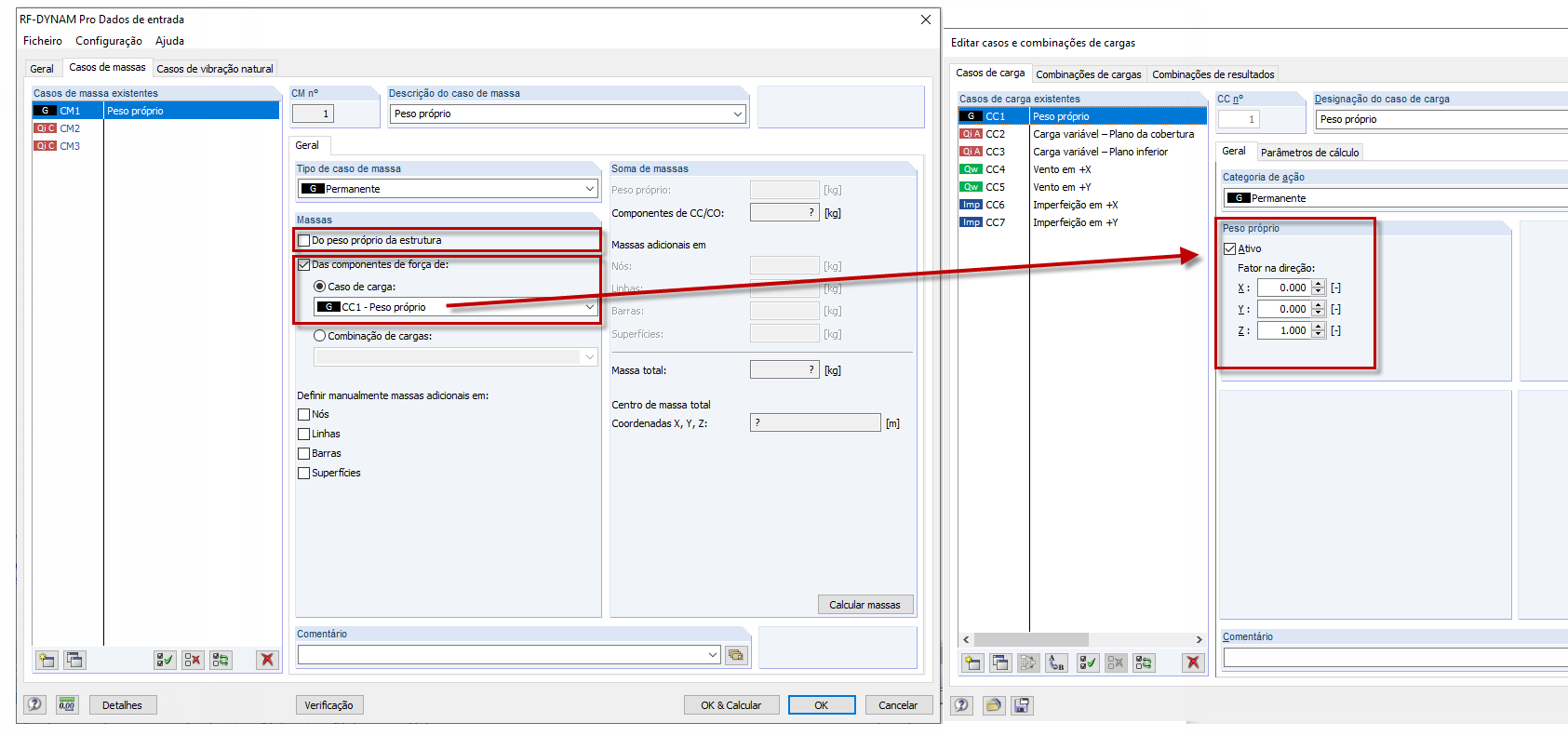The width and height of the screenshot is (1568, 736).
Task: Switch to the Geral tab in RF-DYNAM
Action: click(x=42, y=69)
